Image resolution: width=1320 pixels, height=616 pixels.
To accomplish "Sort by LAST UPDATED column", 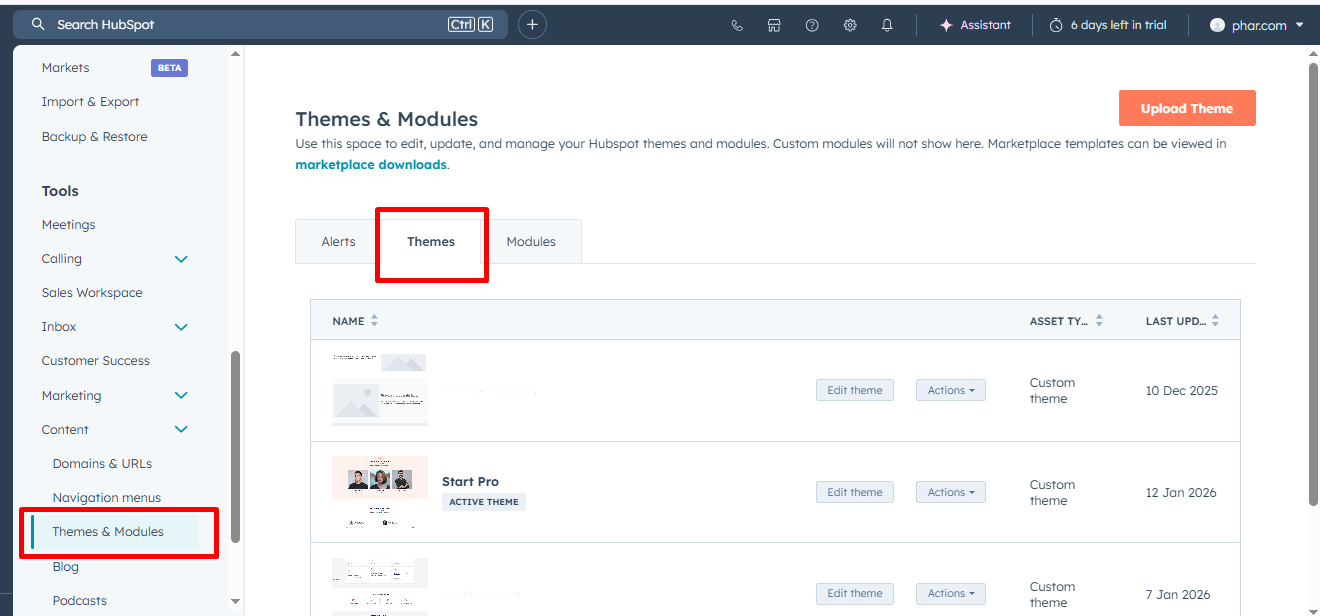I will [1213, 320].
